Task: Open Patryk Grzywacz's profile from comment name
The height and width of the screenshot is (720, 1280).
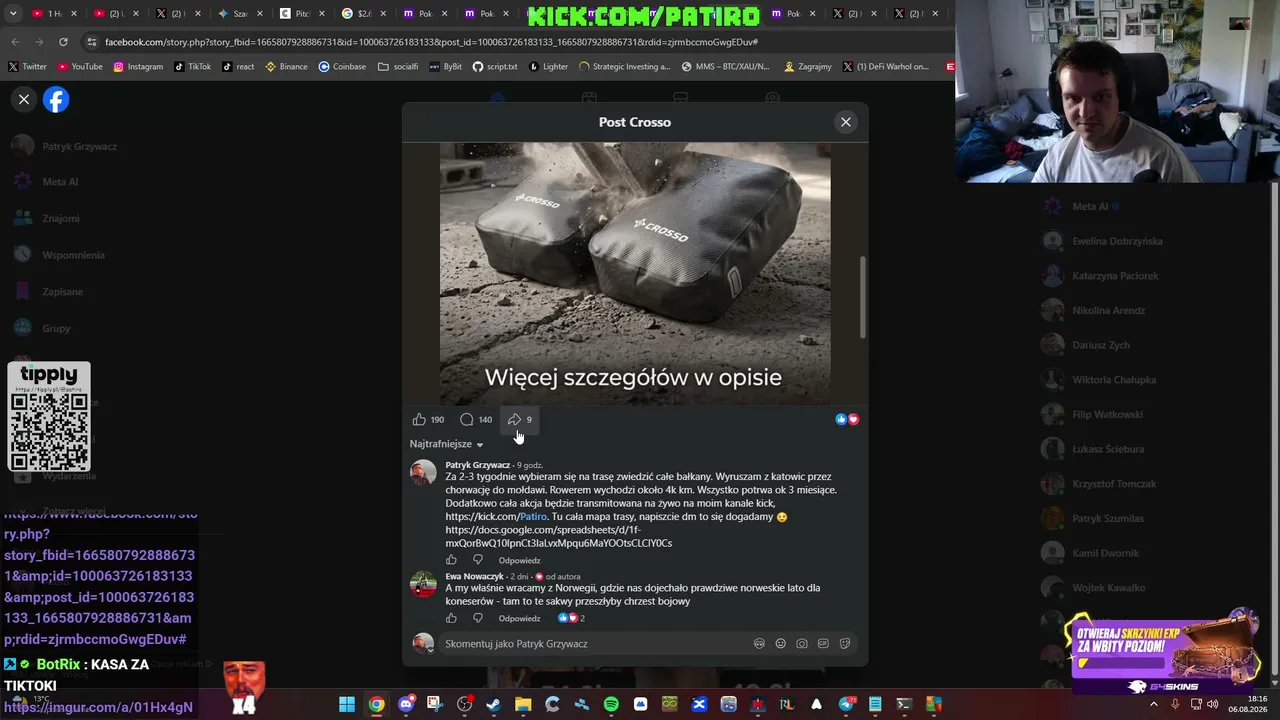Action: point(478,465)
